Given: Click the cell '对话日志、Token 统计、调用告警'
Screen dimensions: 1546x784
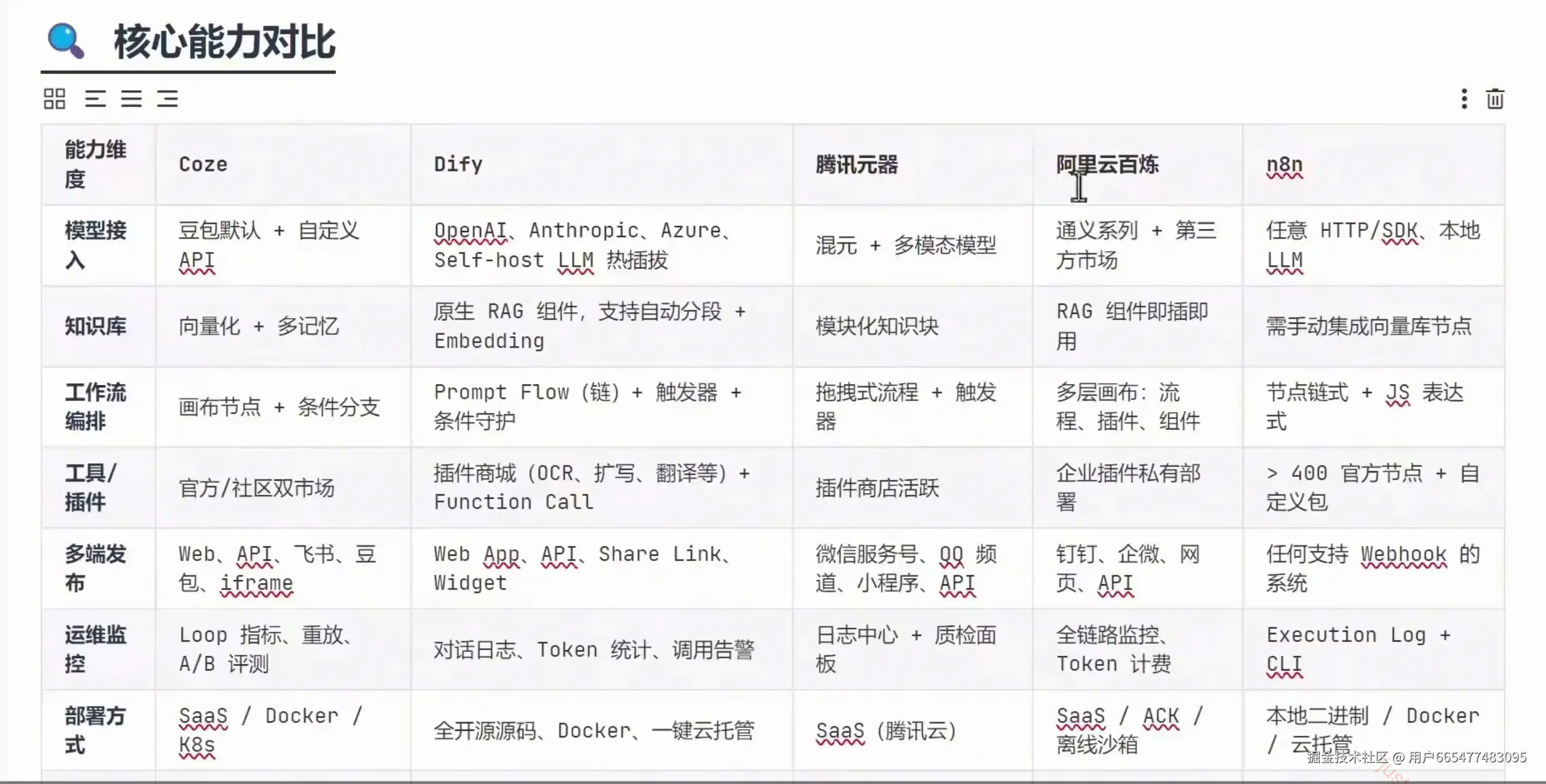Looking at the screenshot, I should (x=602, y=650).
